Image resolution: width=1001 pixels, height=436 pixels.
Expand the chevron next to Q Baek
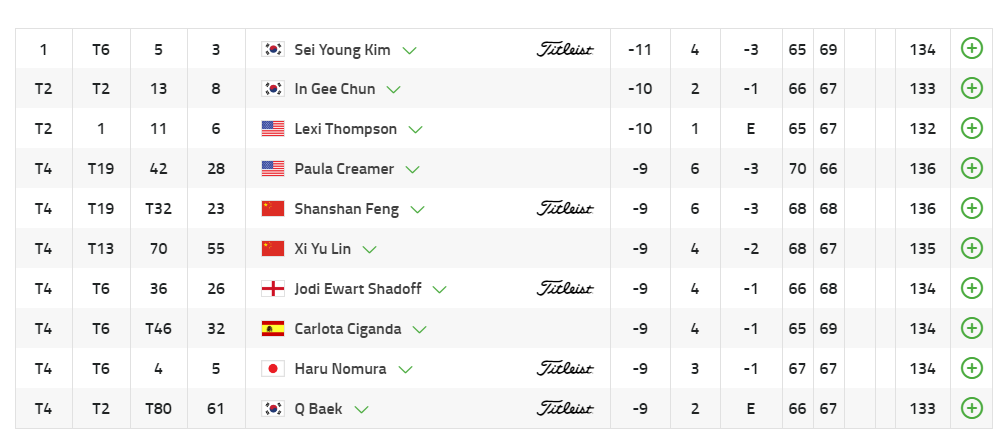362,409
